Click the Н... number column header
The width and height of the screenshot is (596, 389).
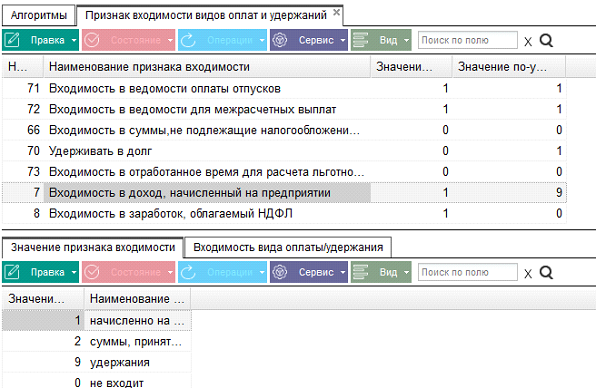(23, 67)
